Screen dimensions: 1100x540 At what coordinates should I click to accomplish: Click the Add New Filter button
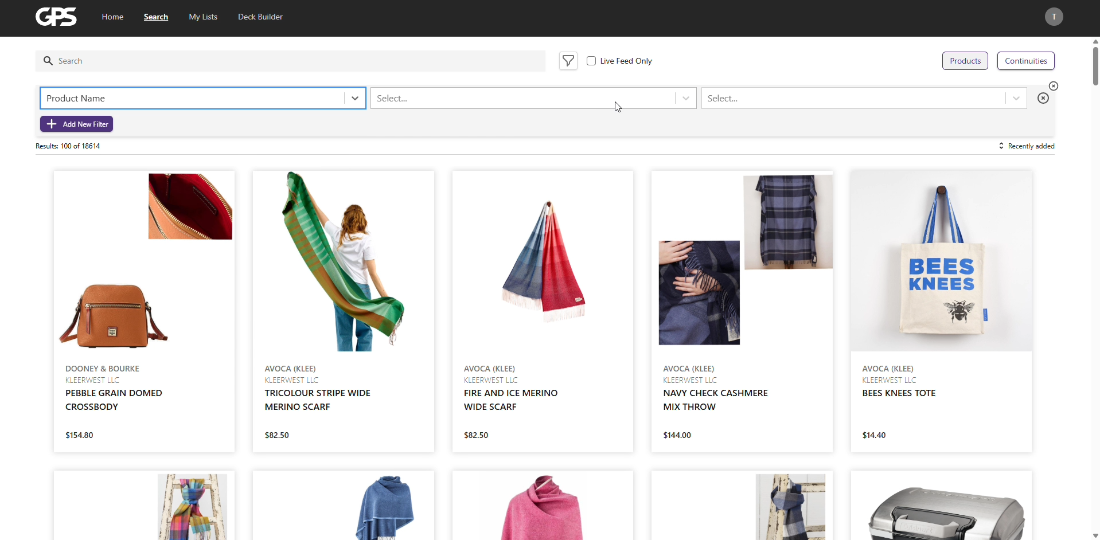pos(76,124)
